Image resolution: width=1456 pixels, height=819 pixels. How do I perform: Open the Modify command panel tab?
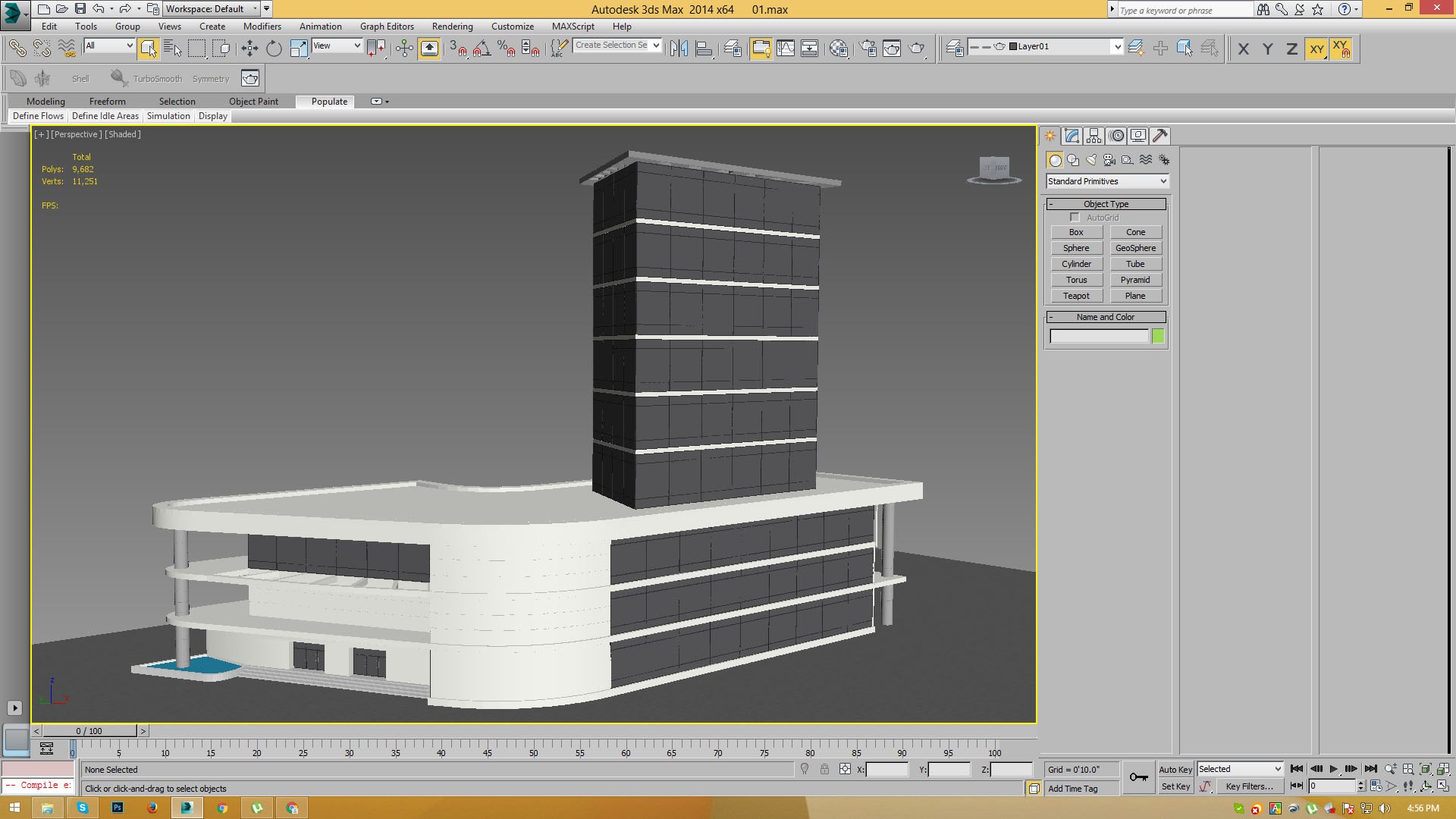tap(1072, 136)
